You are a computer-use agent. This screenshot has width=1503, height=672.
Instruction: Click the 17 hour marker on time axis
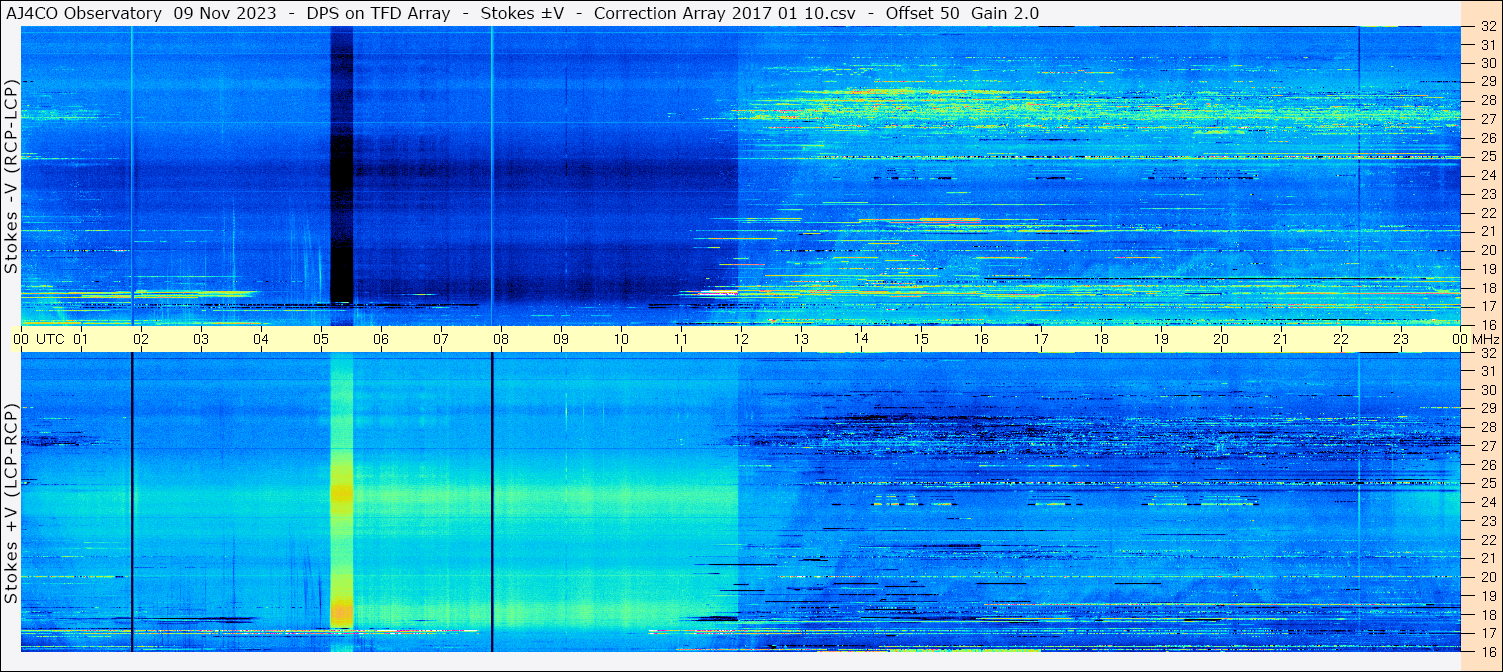(1041, 339)
